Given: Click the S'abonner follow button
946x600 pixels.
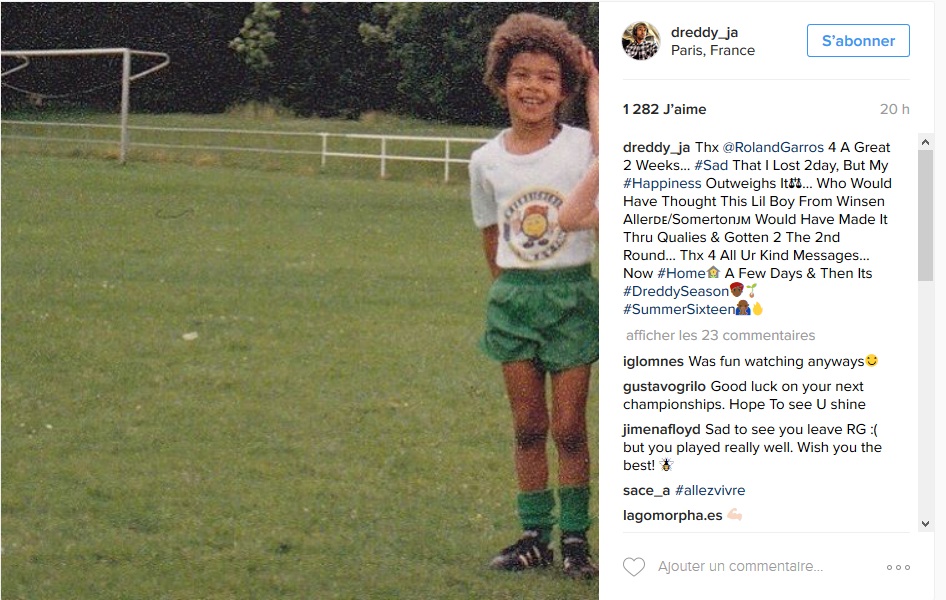Looking at the screenshot, I should 858,41.
